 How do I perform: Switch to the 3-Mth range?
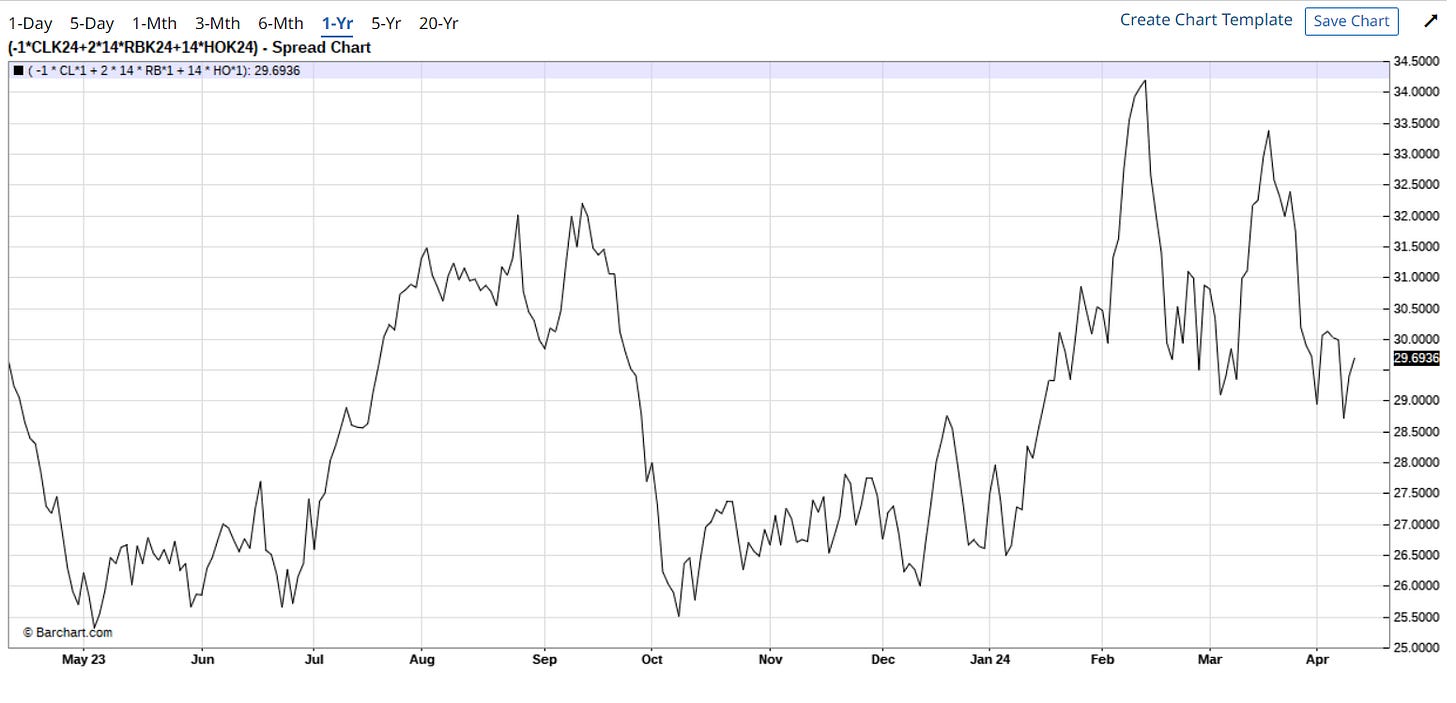(217, 23)
